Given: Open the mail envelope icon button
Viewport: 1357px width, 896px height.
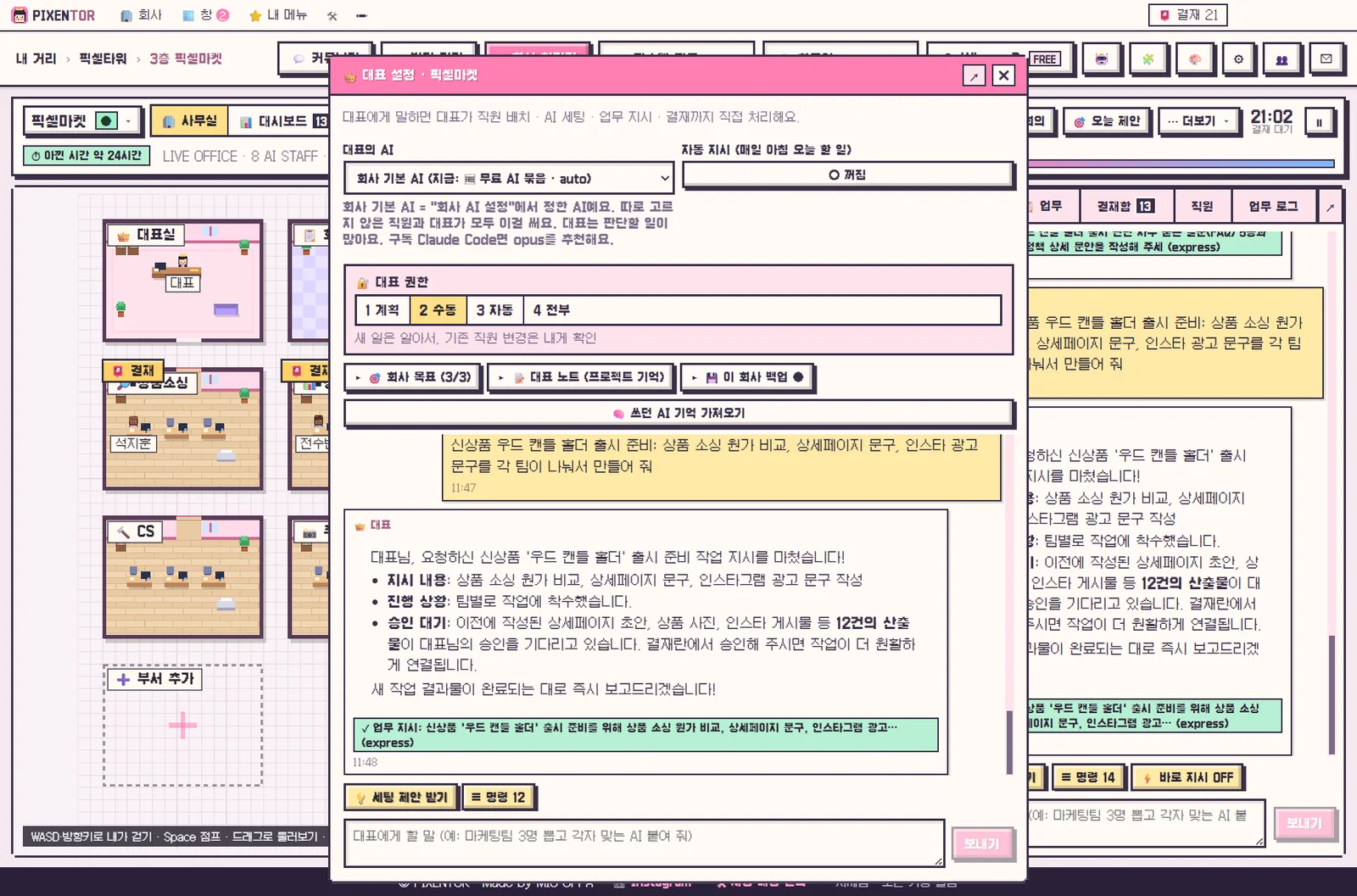Looking at the screenshot, I should 1326,59.
